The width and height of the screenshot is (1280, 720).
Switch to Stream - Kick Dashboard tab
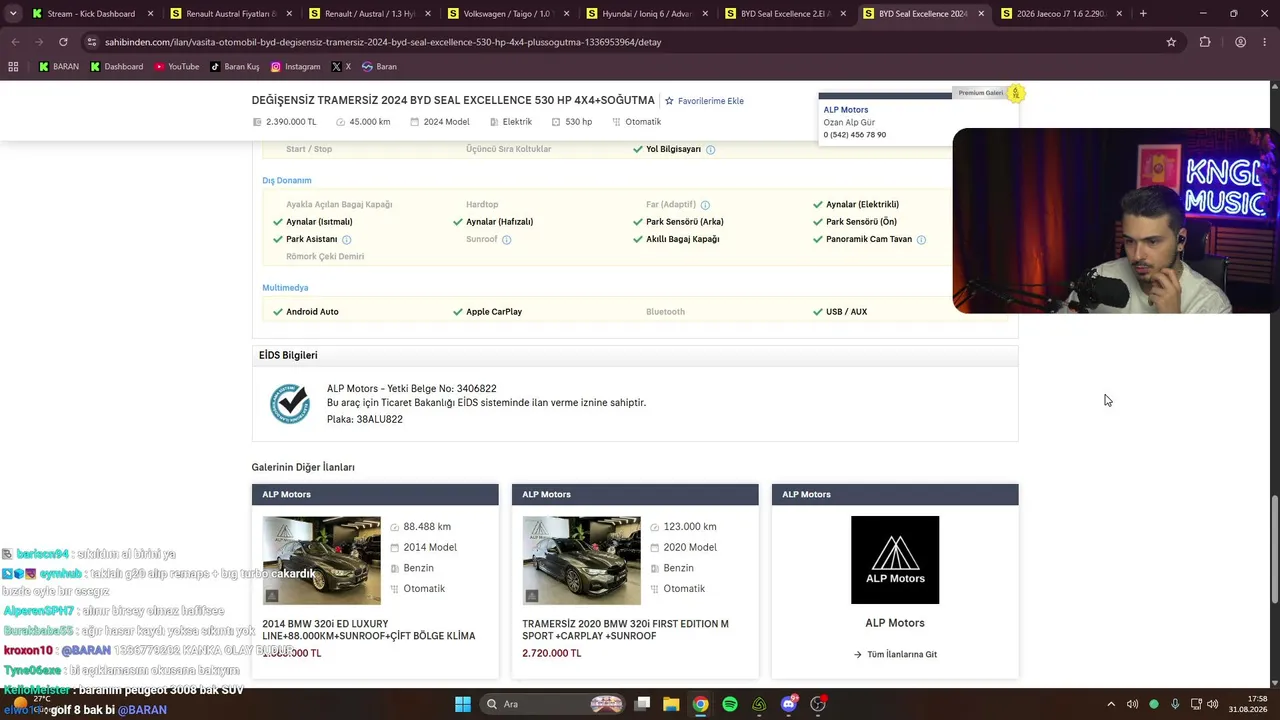(91, 14)
